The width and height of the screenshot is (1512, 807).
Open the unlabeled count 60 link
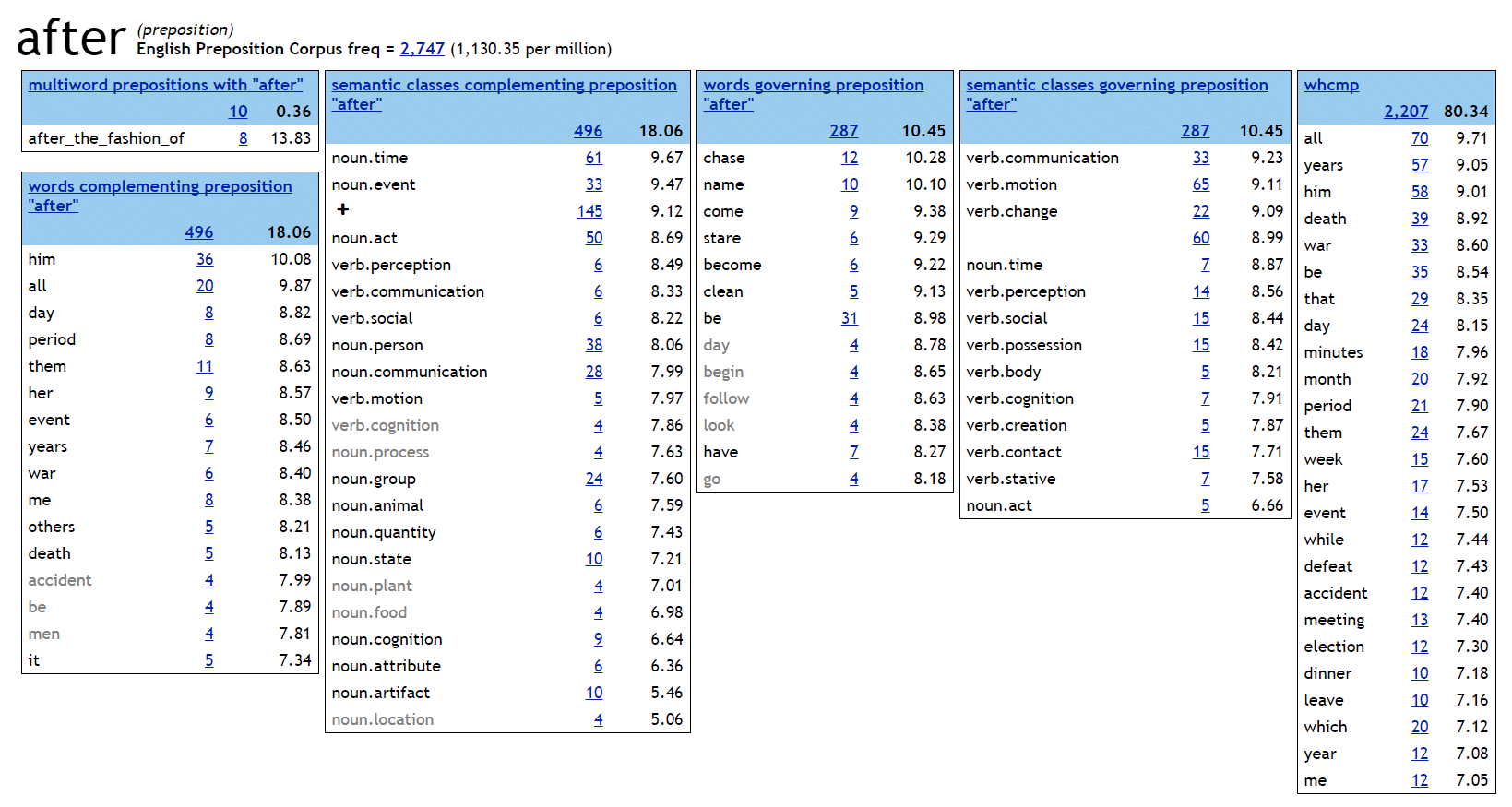tap(1200, 238)
